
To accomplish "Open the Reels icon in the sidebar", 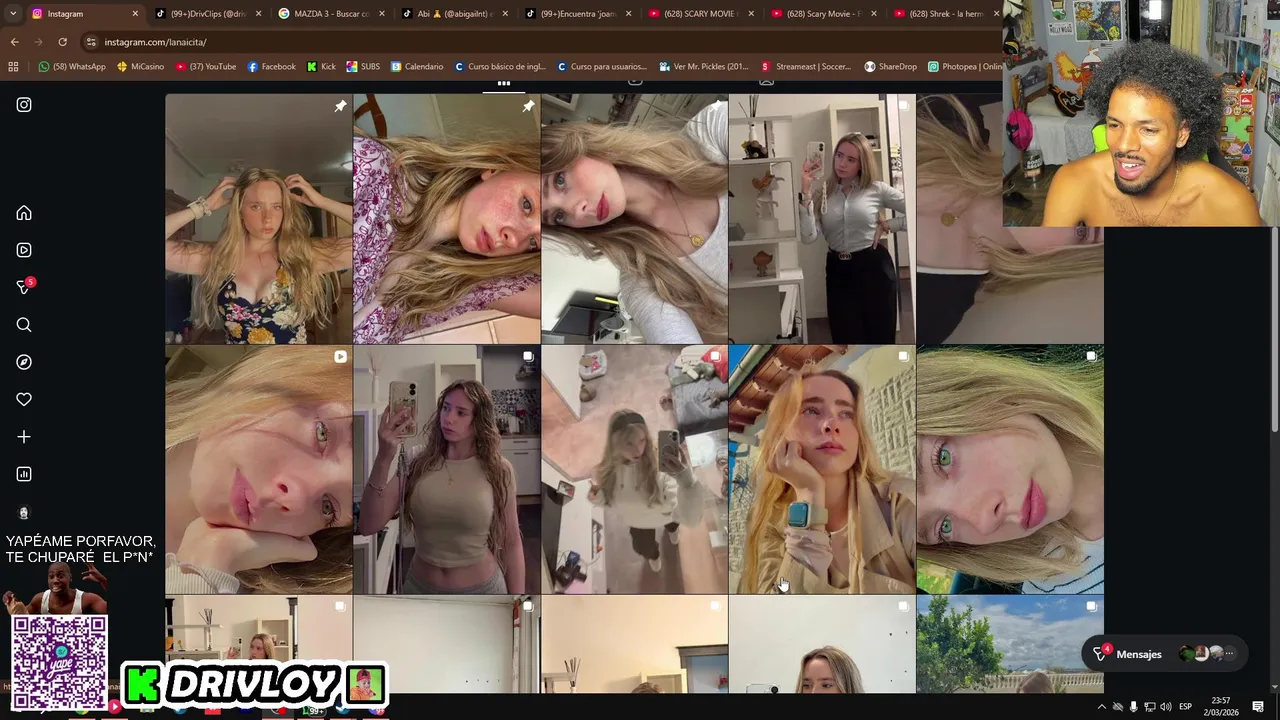I will click(24, 250).
